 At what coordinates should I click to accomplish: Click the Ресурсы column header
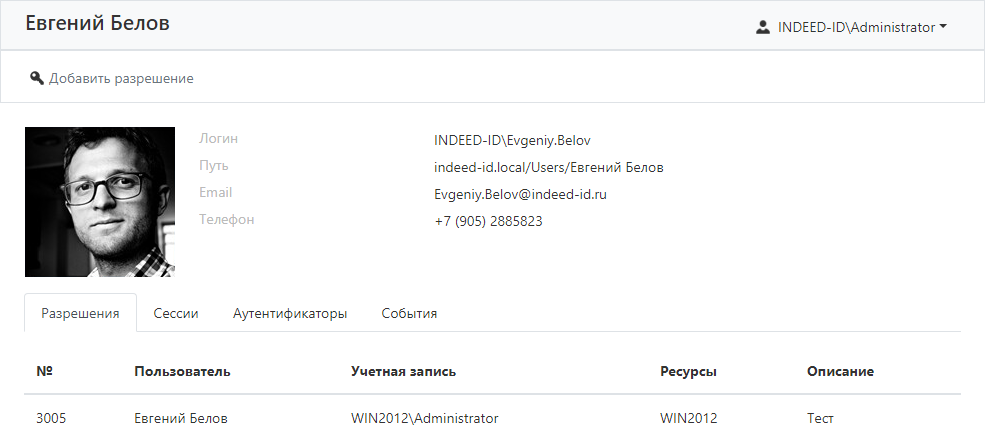[x=688, y=371]
